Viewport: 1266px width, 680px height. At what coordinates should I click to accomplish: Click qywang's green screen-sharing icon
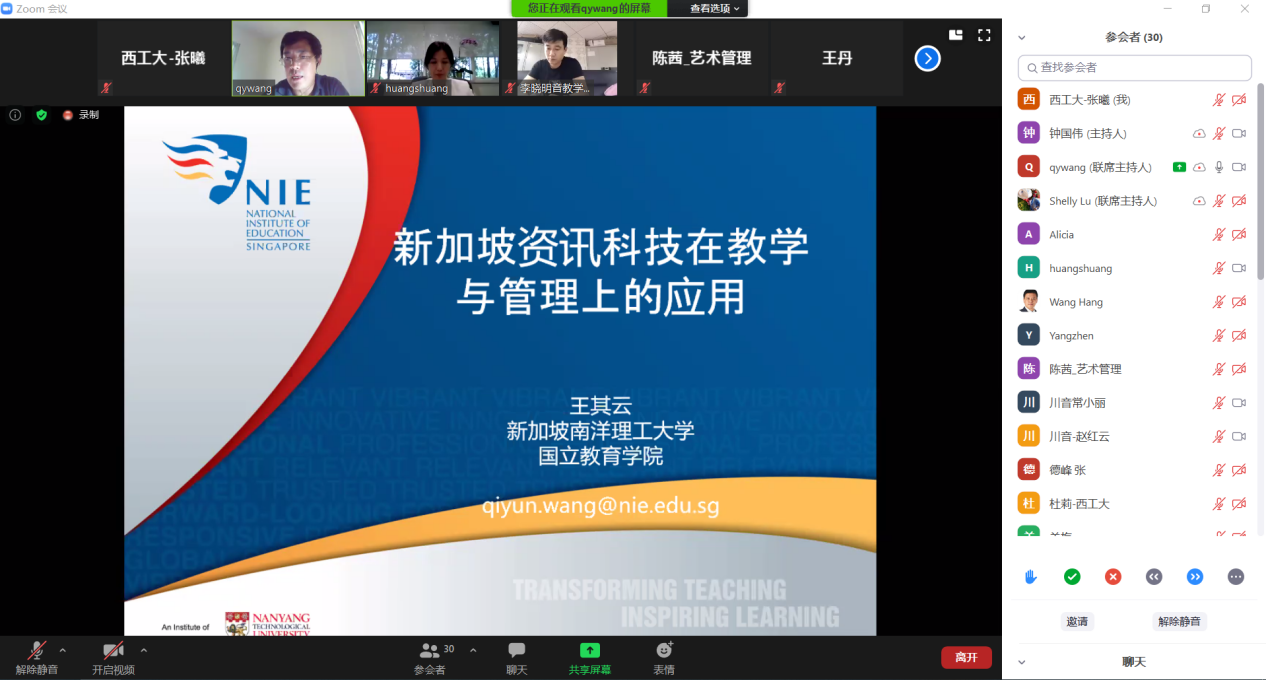coord(1179,167)
